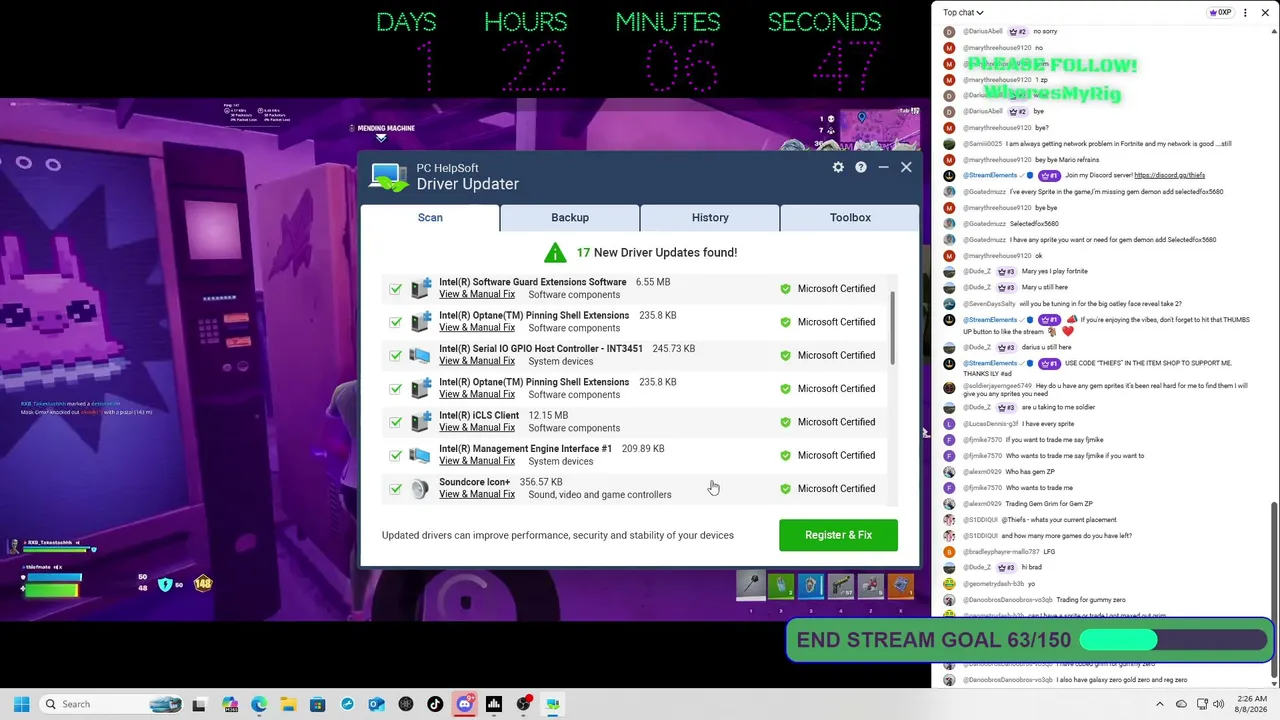Click the Management Engine Interface device icon
The width and height of the screenshot is (1280, 720).
[x=421, y=455]
